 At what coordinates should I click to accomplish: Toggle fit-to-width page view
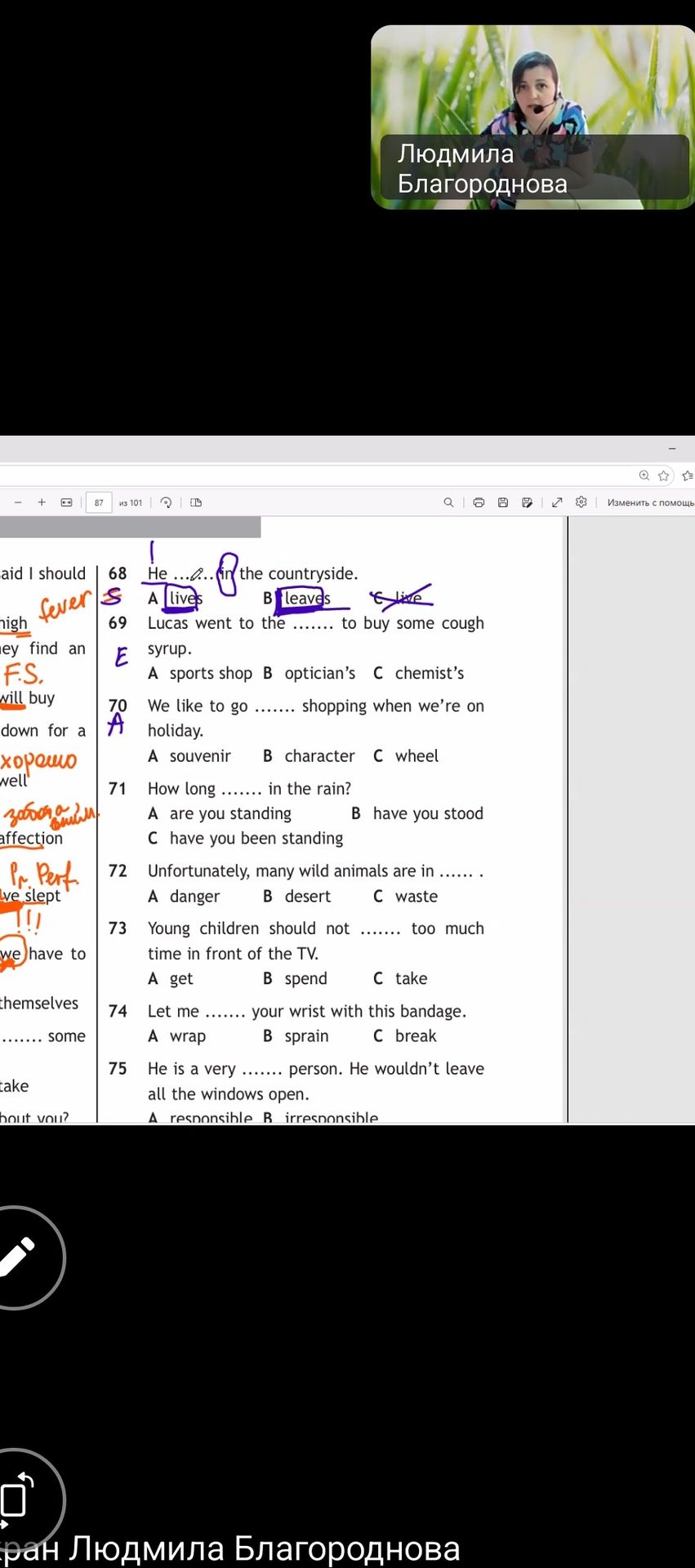tap(66, 502)
